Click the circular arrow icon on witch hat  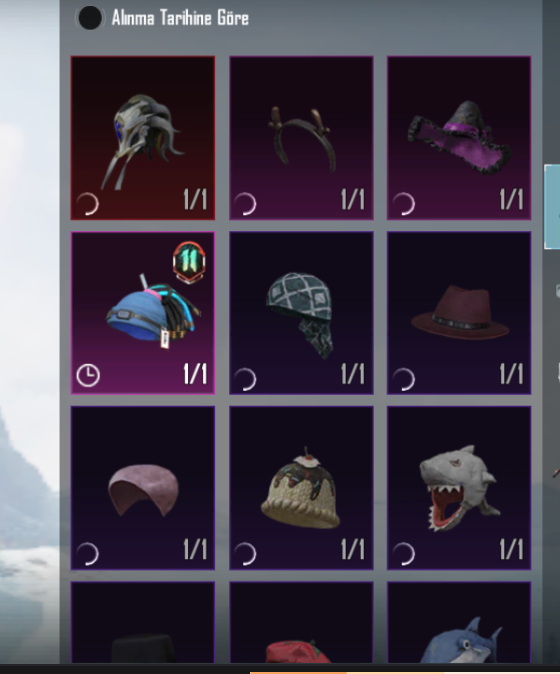pyautogui.click(x=404, y=203)
